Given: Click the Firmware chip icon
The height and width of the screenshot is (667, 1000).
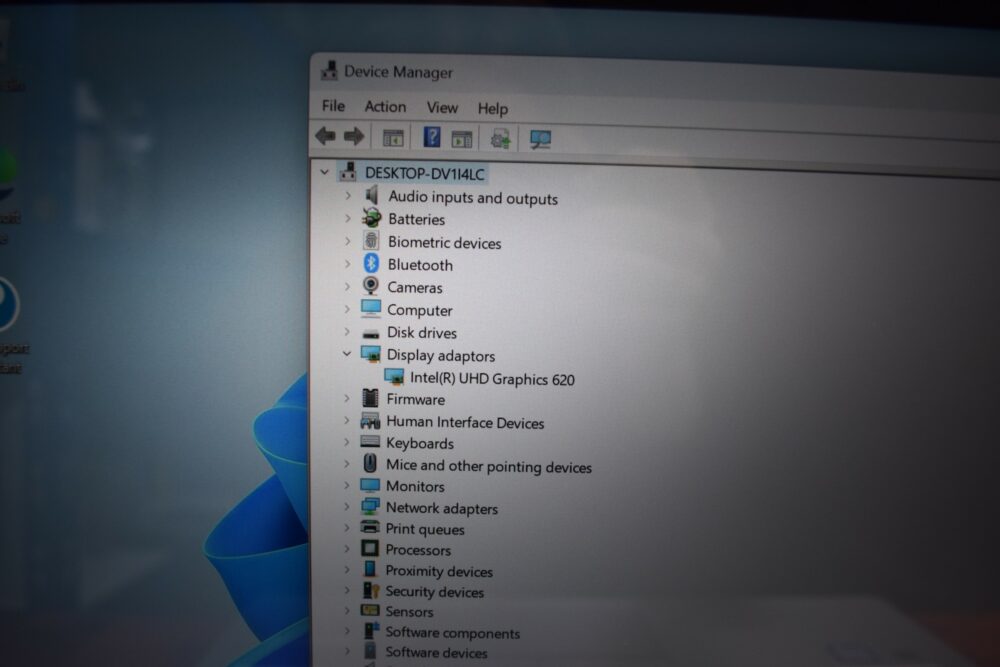Looking at the screenshot, I should coord(371,398).
